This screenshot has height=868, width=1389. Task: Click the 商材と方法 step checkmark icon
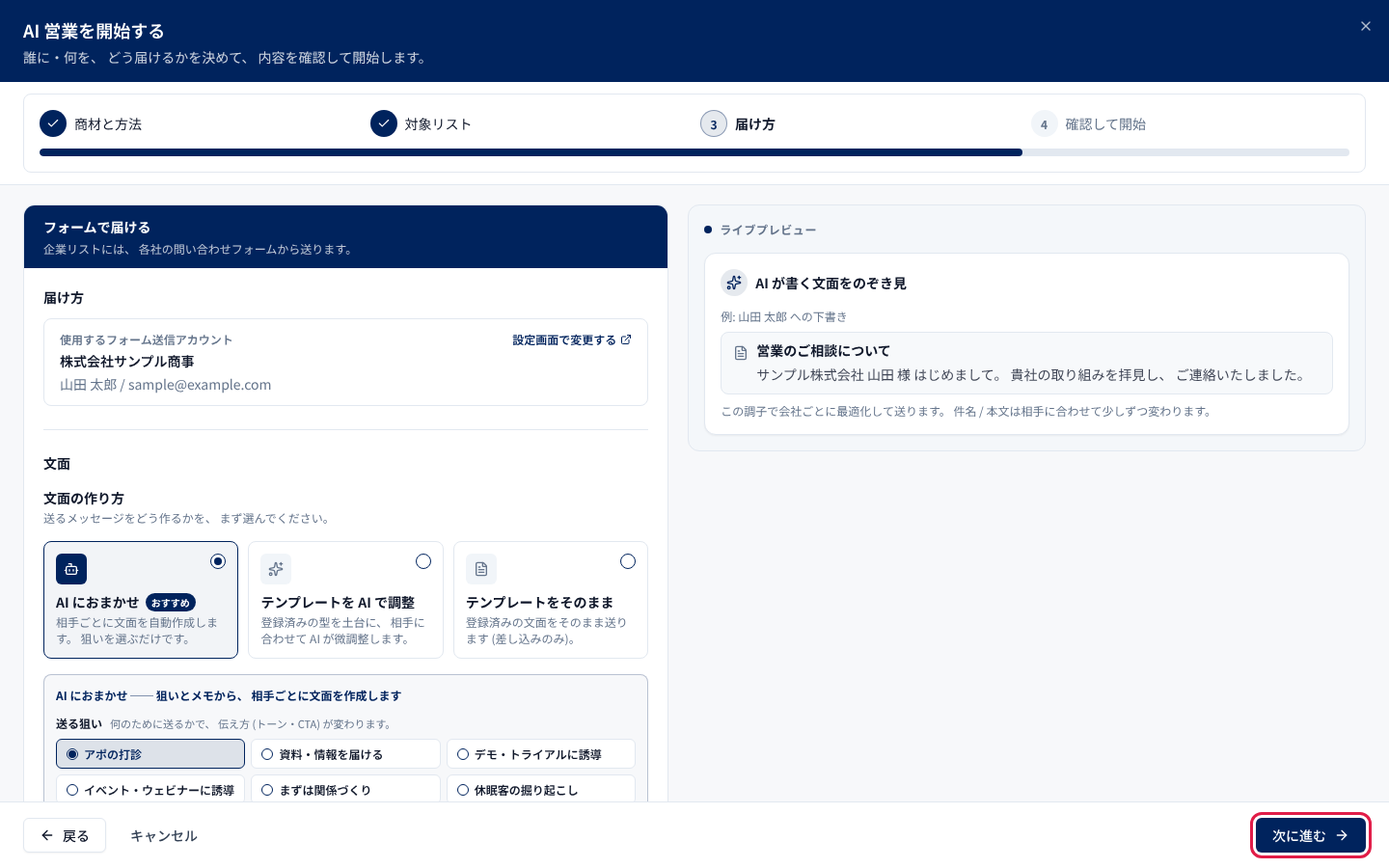(x=53, y=123)
